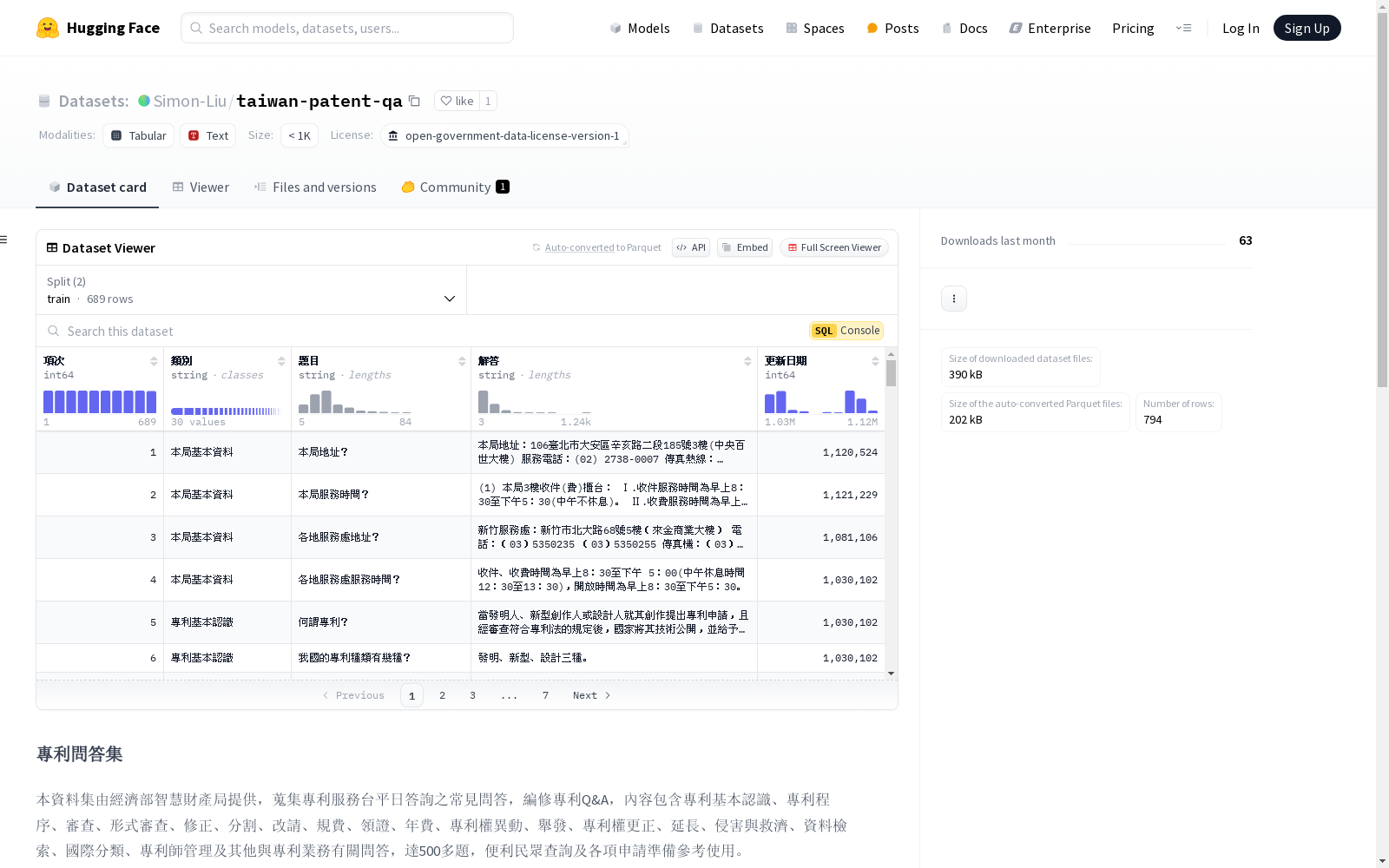Switch to the Dataset card tab
The image size is (1389, 868).
(x=97, y=187)
